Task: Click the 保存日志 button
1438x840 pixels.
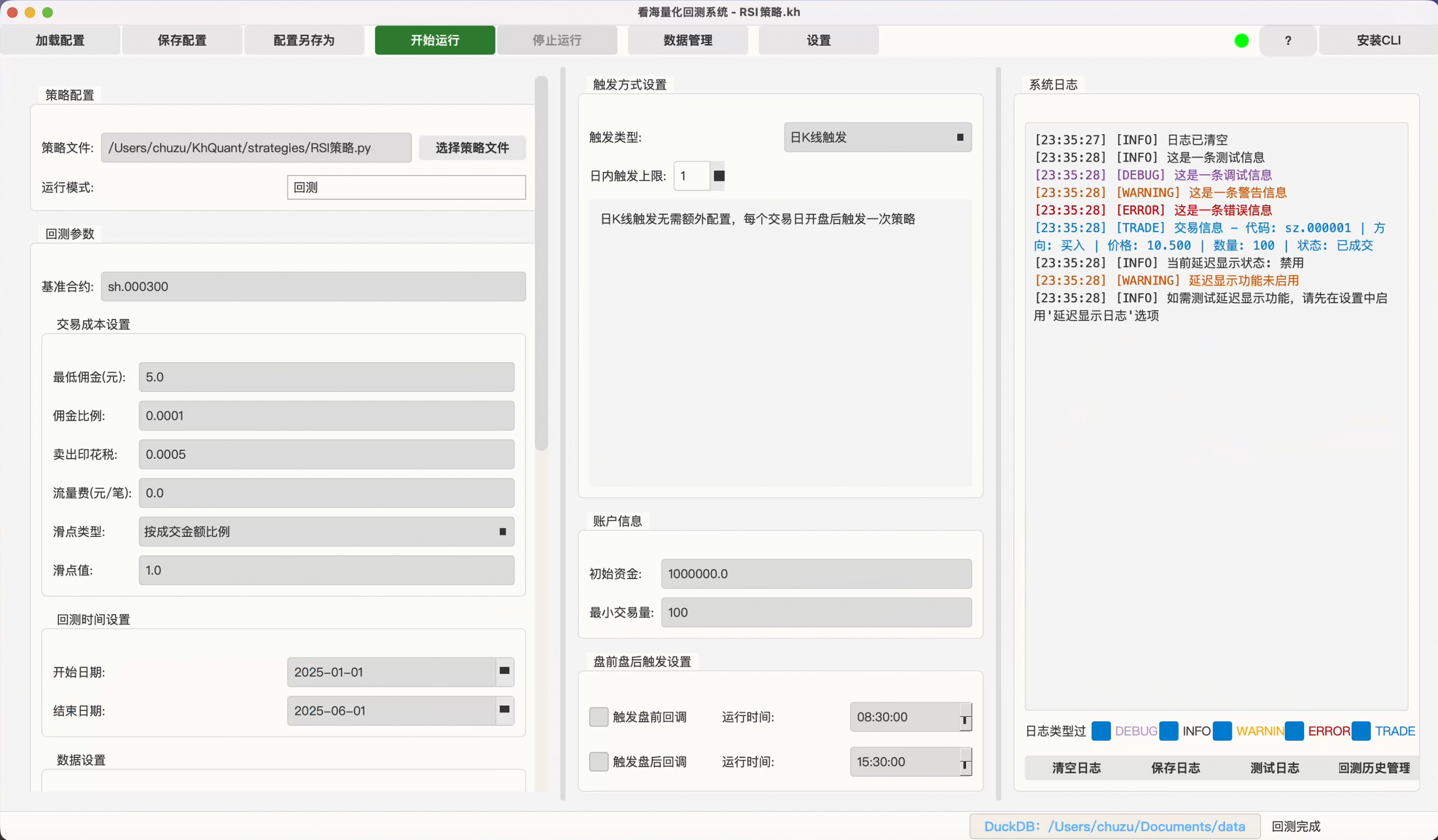Action: pos(1176,768)
